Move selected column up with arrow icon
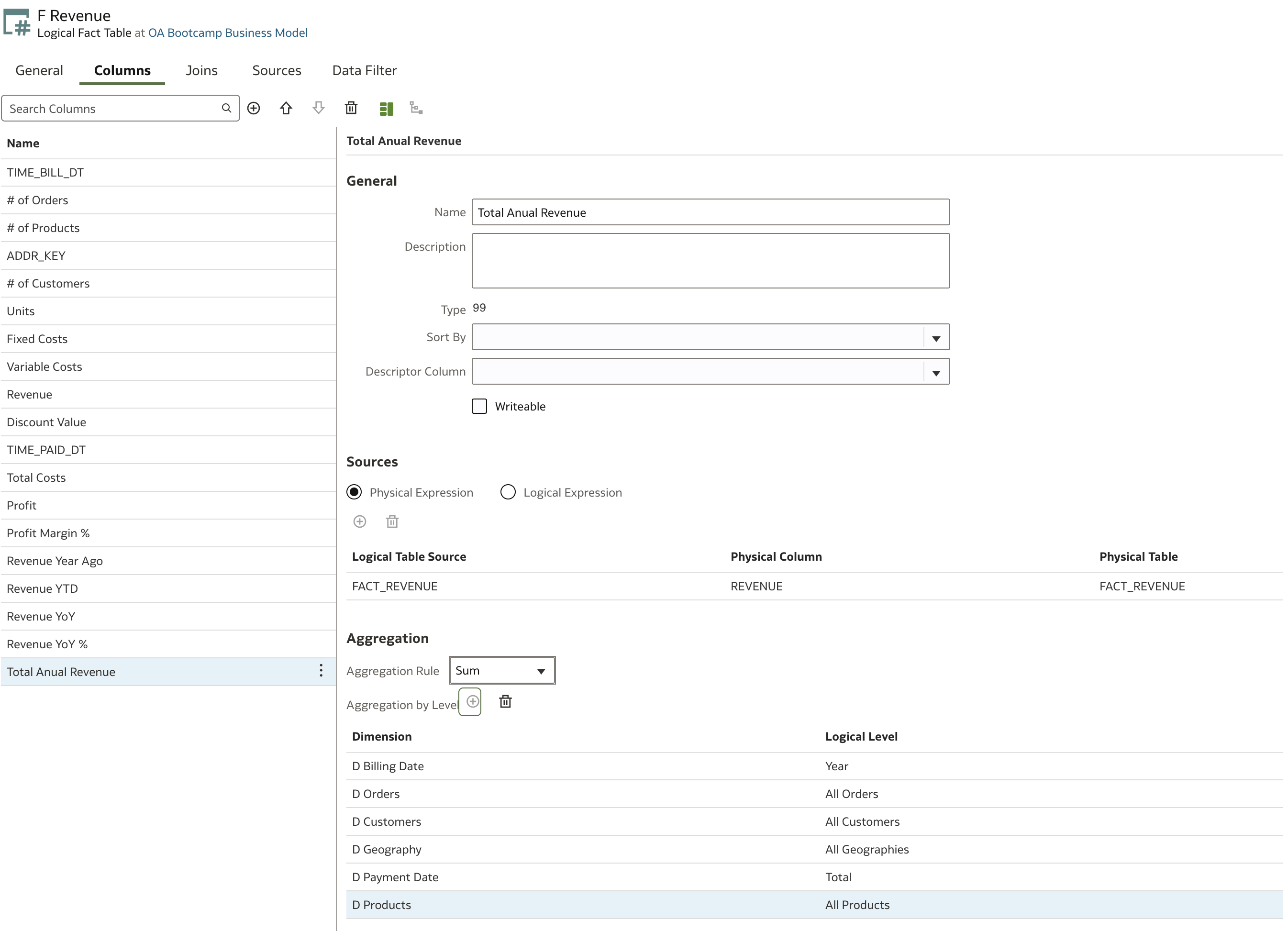This screenshot has height=931, width=1288. pos(286,108)
